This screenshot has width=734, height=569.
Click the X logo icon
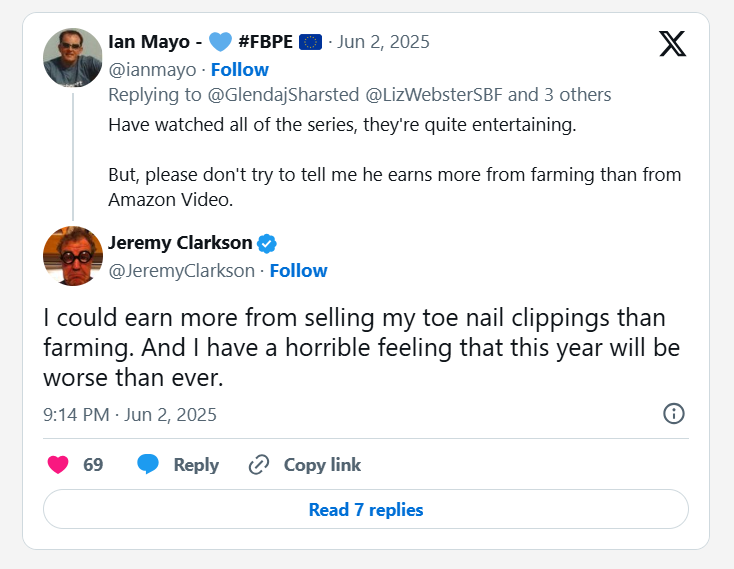click(x=673, y=43)
